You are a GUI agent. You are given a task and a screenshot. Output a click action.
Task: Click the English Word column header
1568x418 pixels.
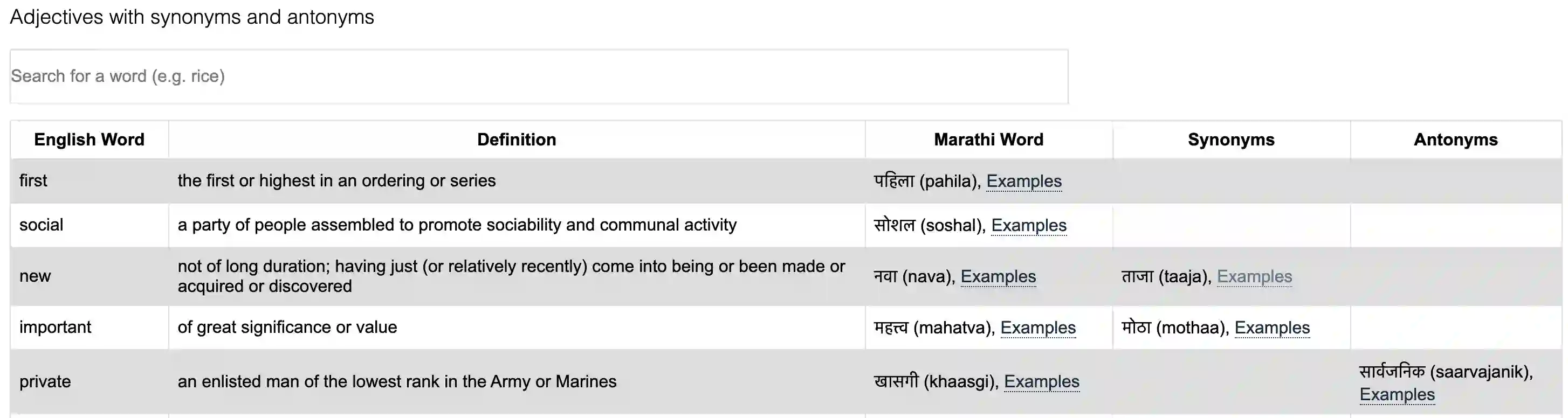(90, 140)
